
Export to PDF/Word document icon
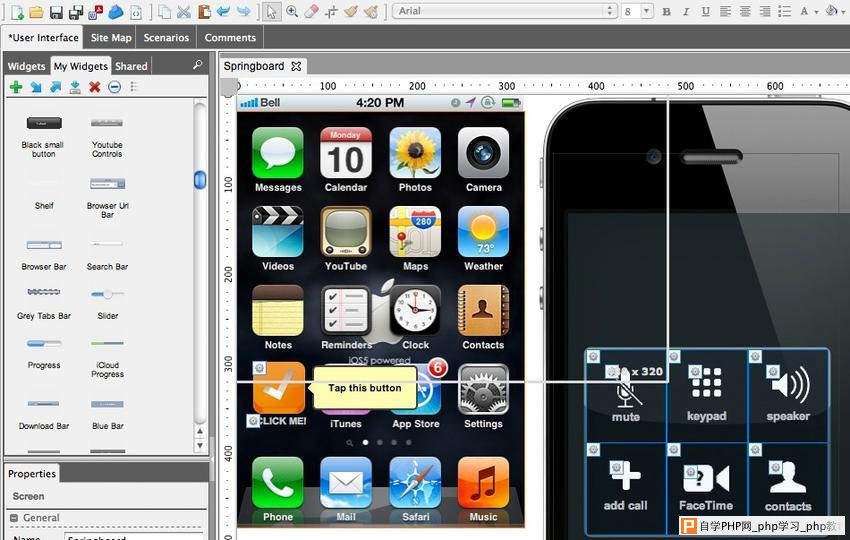(96, 12)
